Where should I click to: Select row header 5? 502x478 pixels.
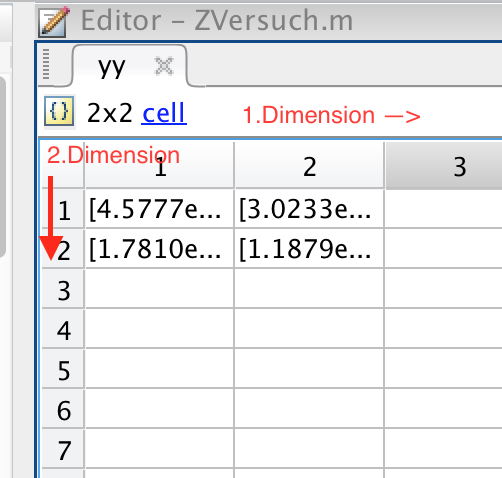[x=63, y=369]
